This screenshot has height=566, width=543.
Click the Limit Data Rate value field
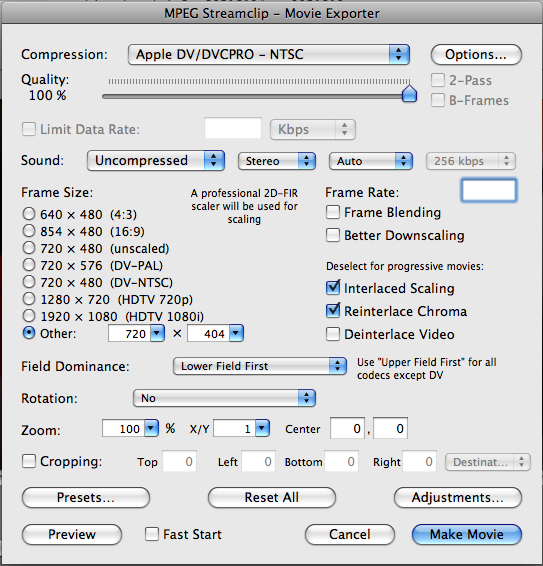click(x=233, y=128)
